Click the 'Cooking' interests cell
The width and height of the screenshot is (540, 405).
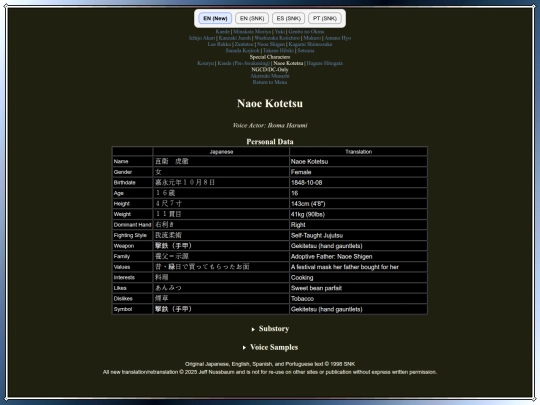(x=359, y=278)
